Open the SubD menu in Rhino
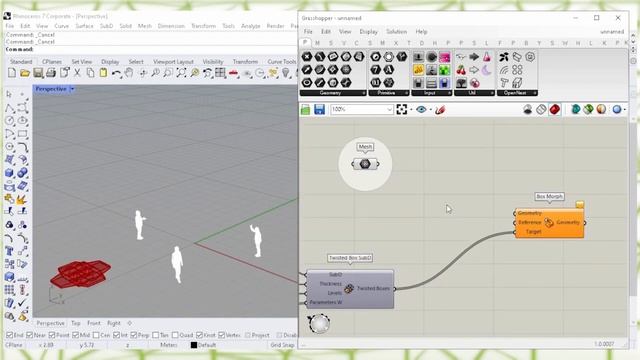Screen dimensions: 640x360 (106, 26)
